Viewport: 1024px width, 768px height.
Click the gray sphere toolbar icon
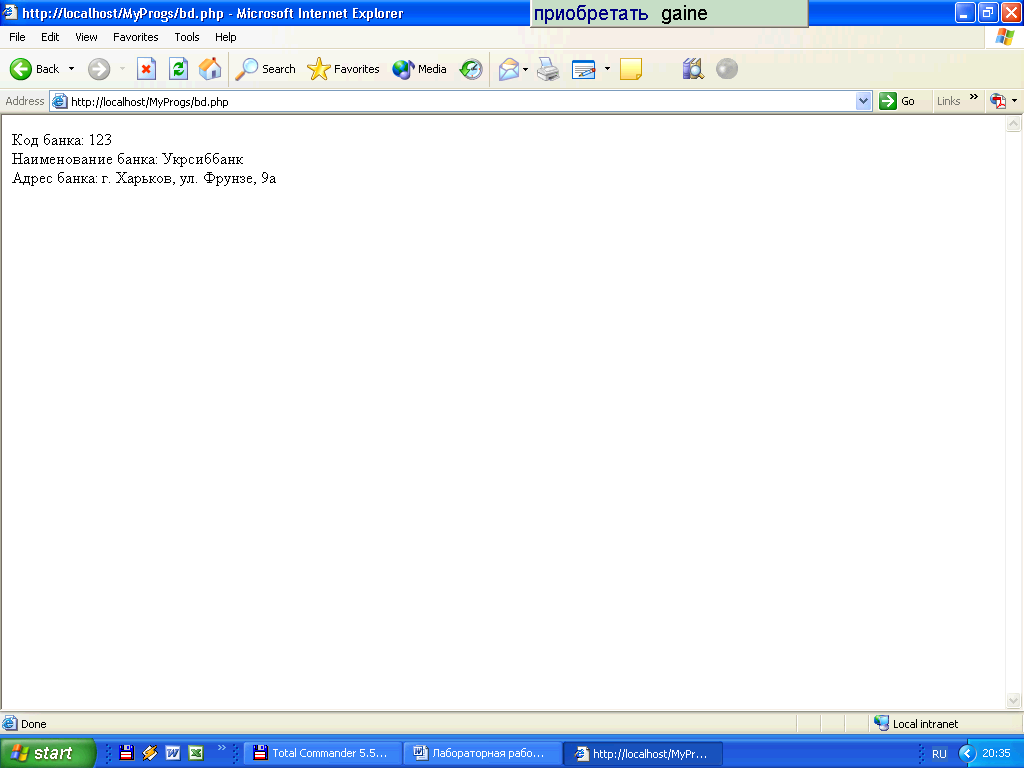point(727,69)
